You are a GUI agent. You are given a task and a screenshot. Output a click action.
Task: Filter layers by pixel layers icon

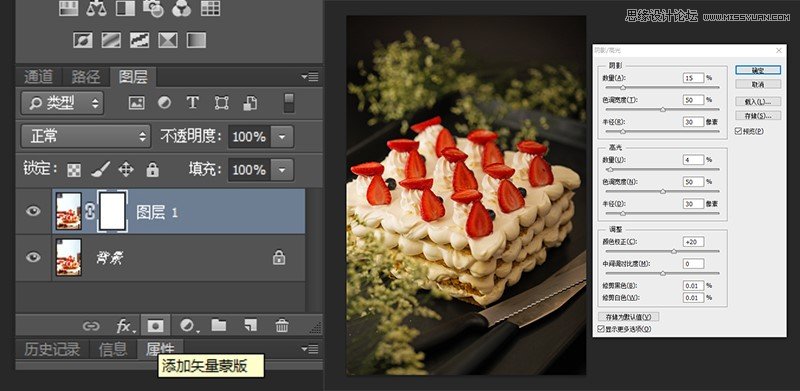[x=136, y=103]
